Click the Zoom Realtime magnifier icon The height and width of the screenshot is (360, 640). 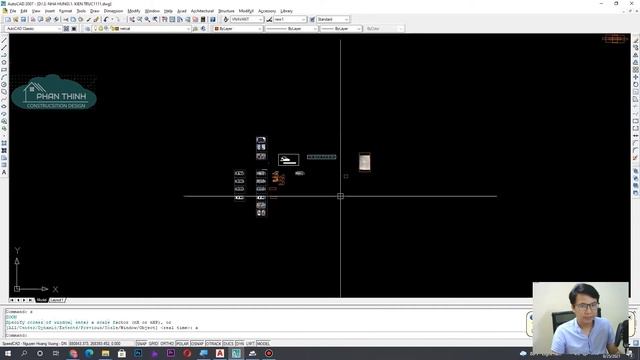pyautogui.click(x=140, y=20)
